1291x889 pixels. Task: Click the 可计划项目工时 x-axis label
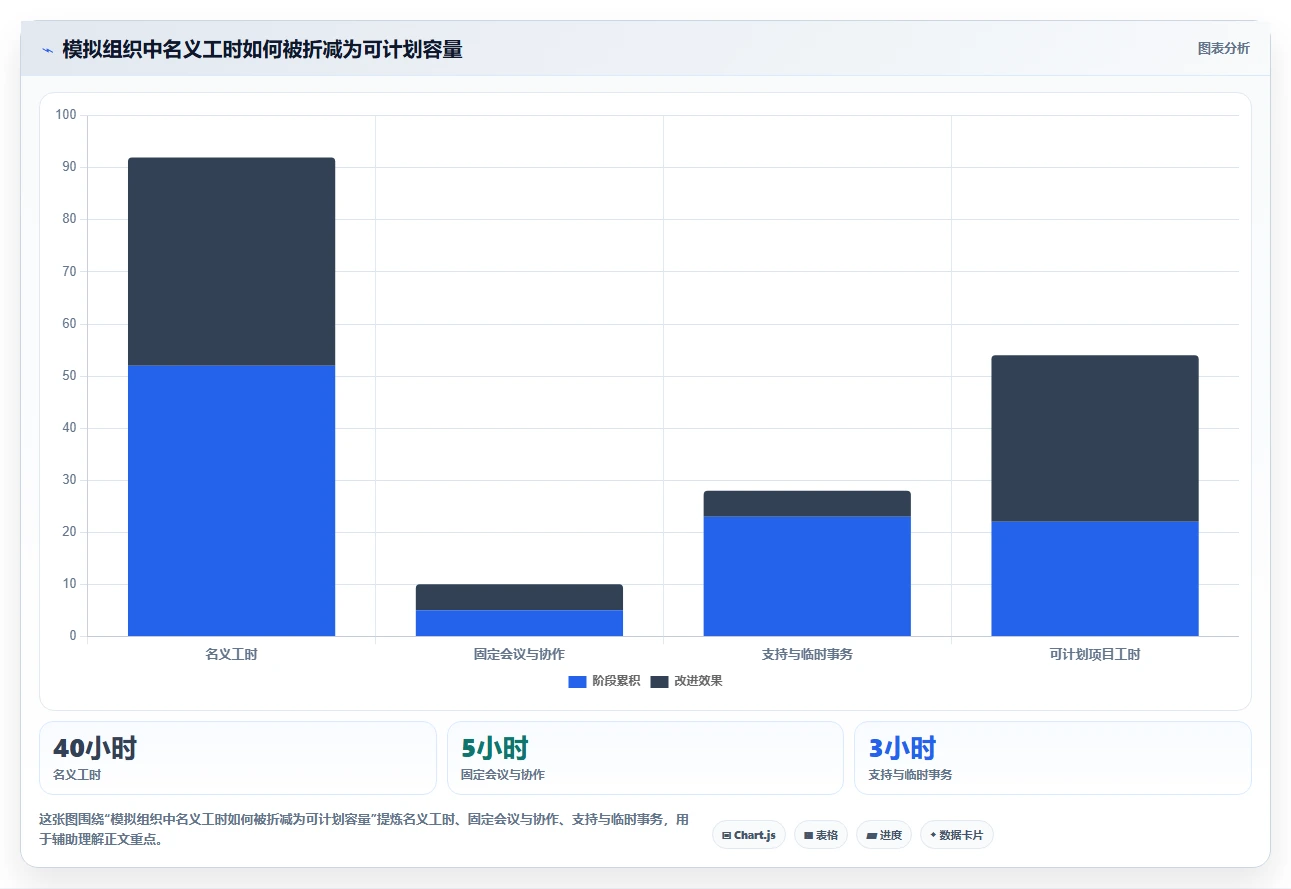click(1095, 655)
